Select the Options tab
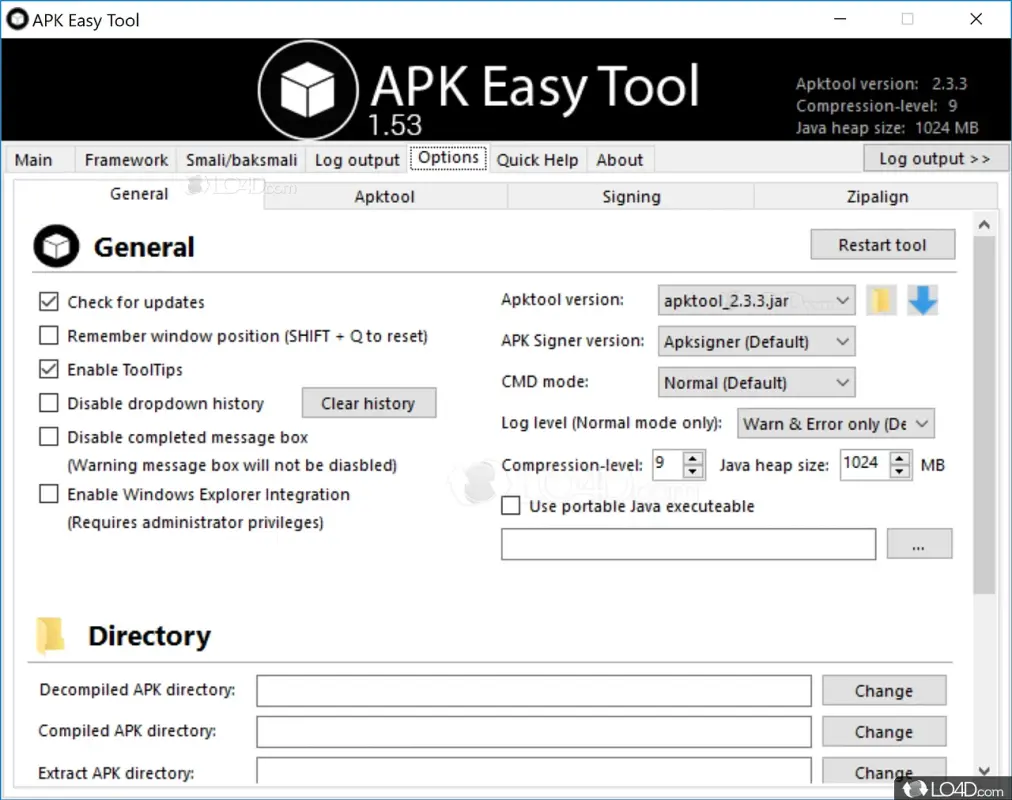This screenshot has width=1012, height=800. 449,158
